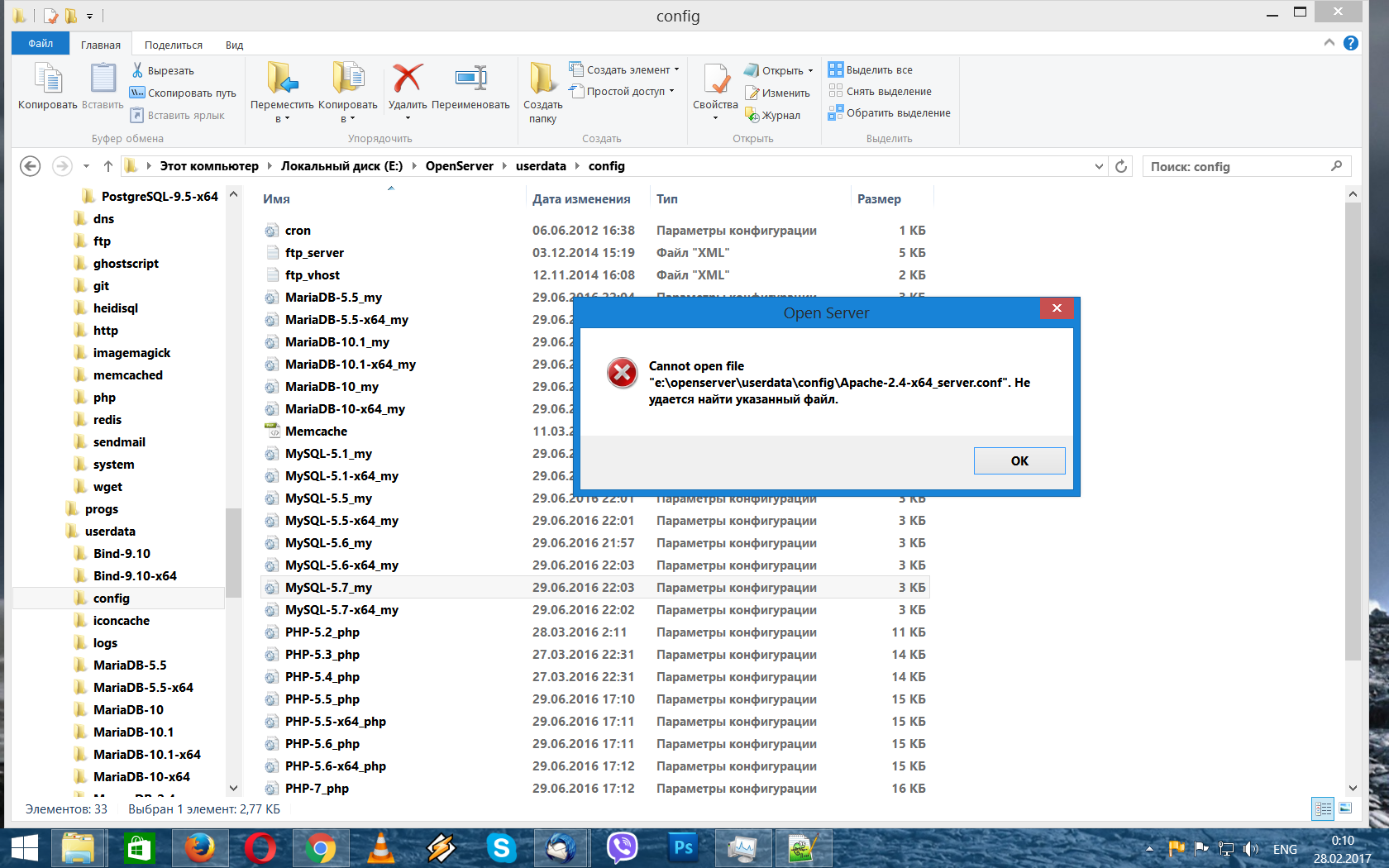Click the OpenServer breadcrumb segment
The width and height of the screenshot is (1389, 868).
coord(459,166)
